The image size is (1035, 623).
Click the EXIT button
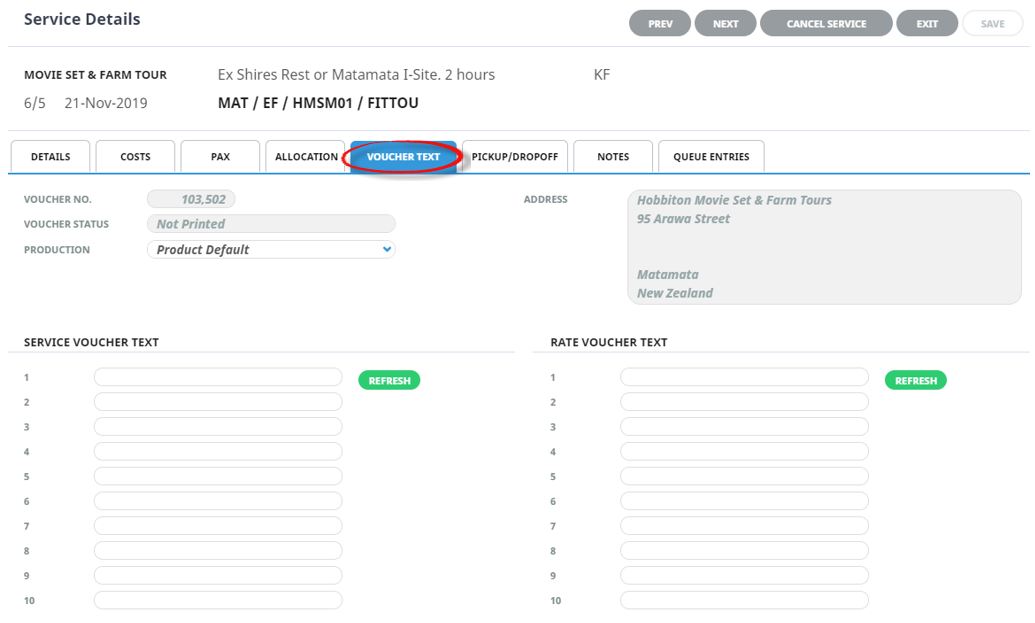tap(927, 24)
